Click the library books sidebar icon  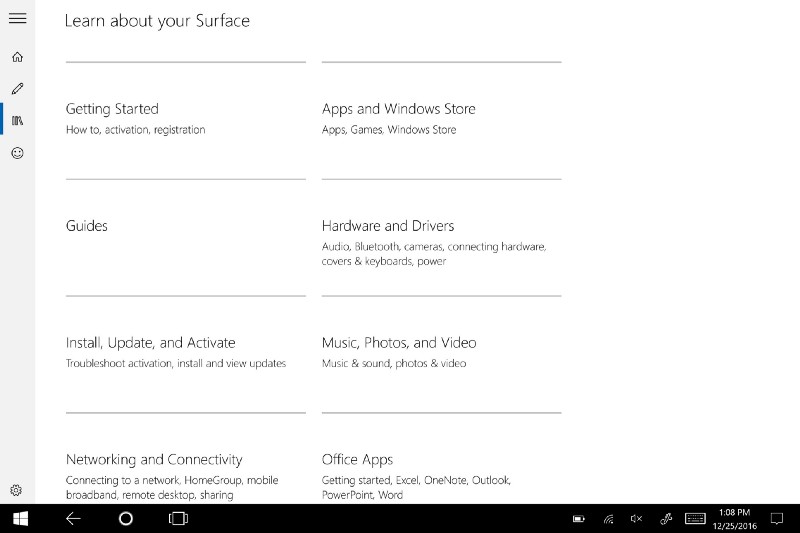tap(17, 121)
